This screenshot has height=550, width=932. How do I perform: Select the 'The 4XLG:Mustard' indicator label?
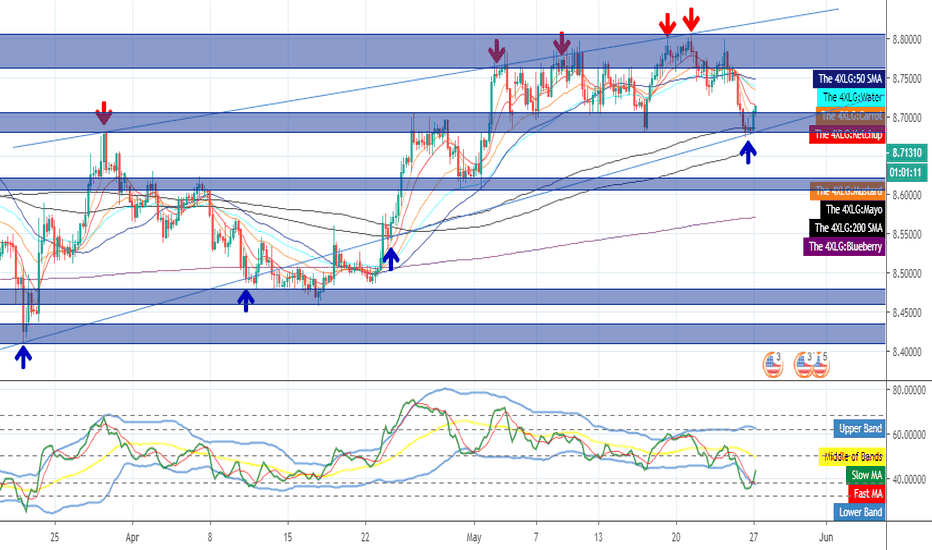pyautogui.click(x=848, y=191)
